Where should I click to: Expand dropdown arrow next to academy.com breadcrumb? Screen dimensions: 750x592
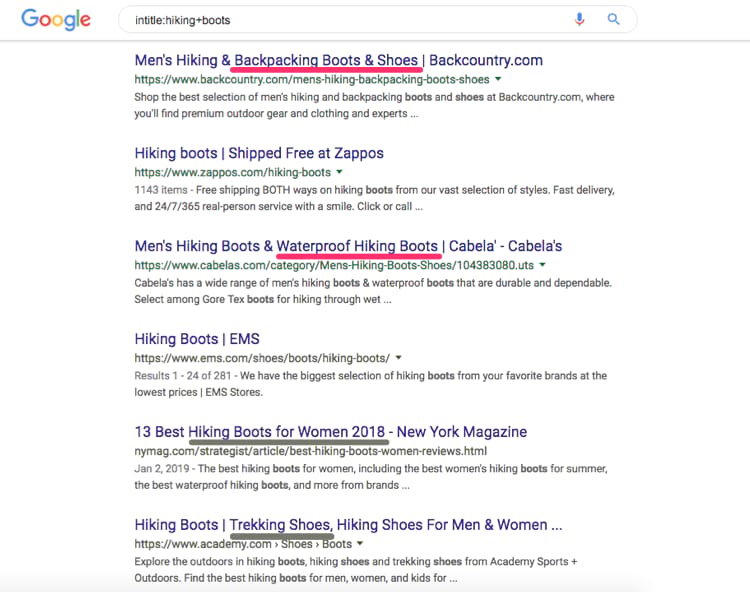[360, 543]
